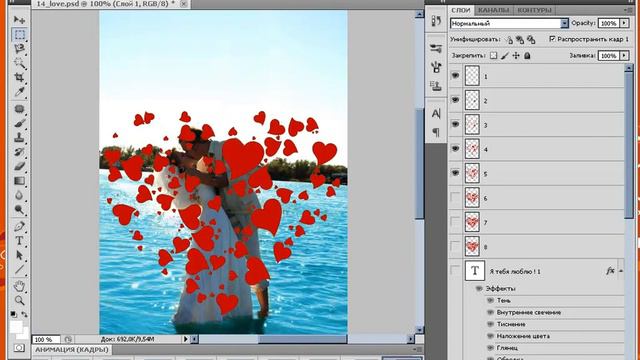Click the lock image pixels brush icon
Image resolution: width=640 pixels, height=360 pixels.
(505, 56)
